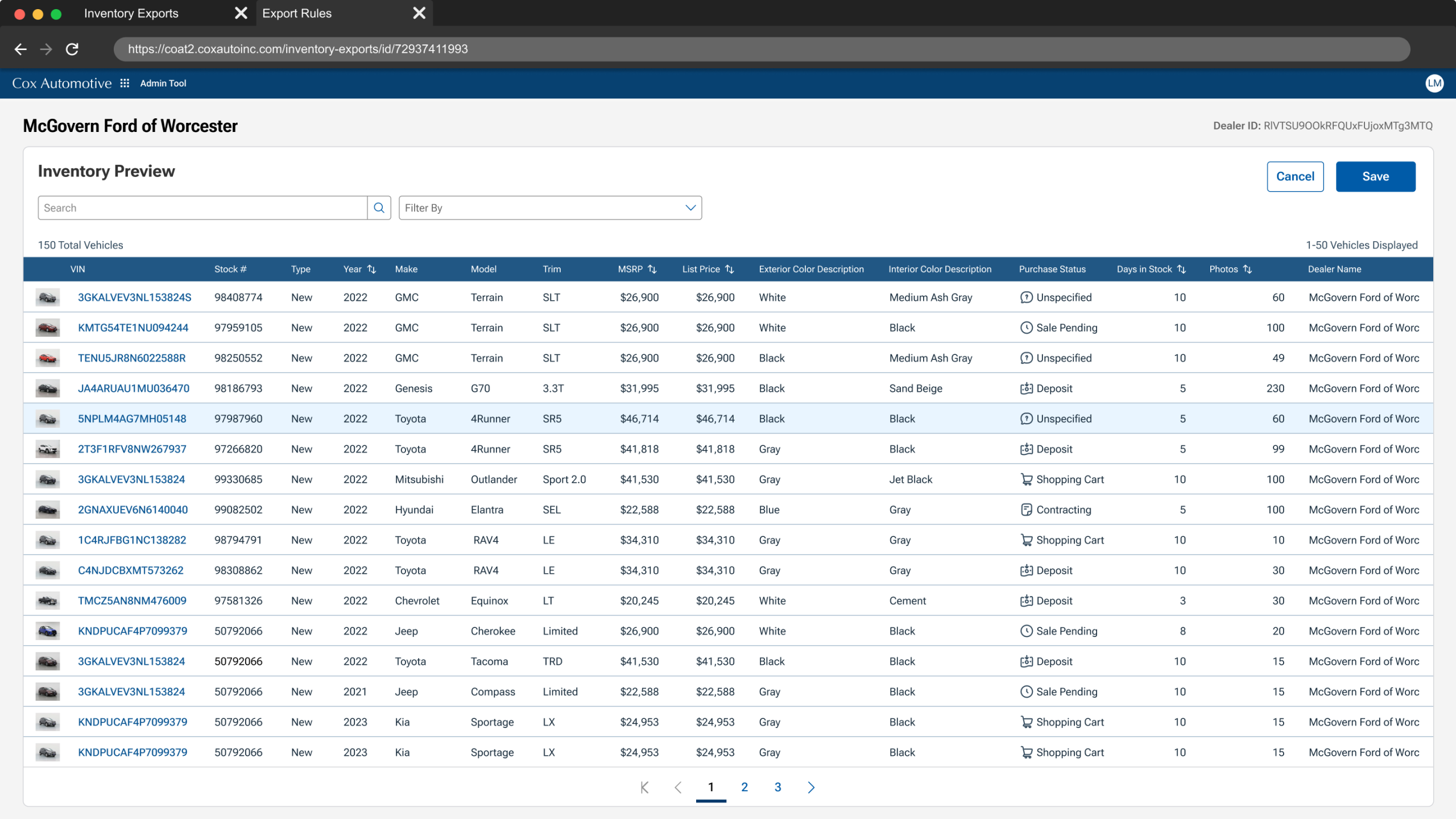Go back using the browser back arrow
The width and height of the screenshot is (1456, 819).
[20, 49]
